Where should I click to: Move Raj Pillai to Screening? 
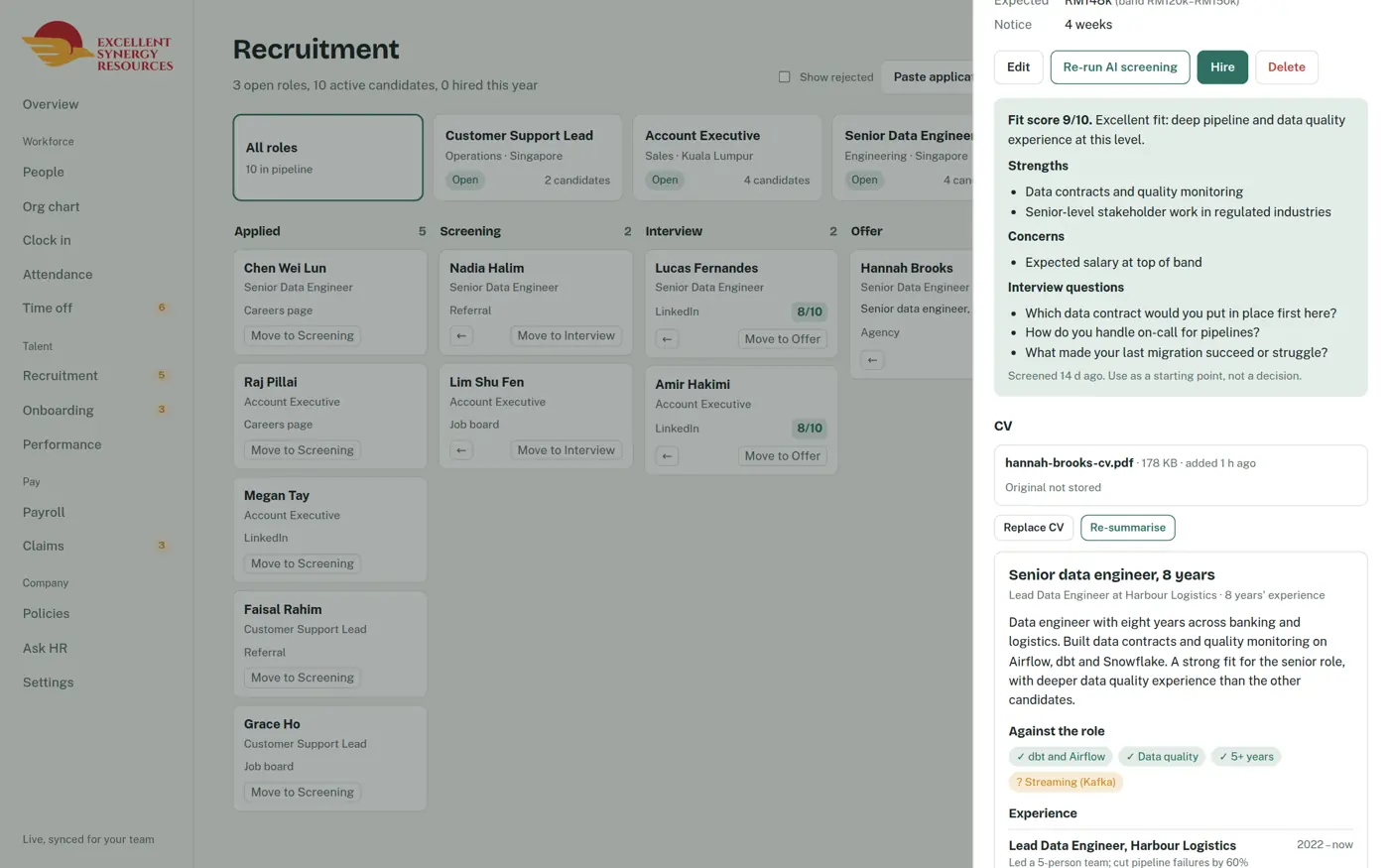pos(303,450)
